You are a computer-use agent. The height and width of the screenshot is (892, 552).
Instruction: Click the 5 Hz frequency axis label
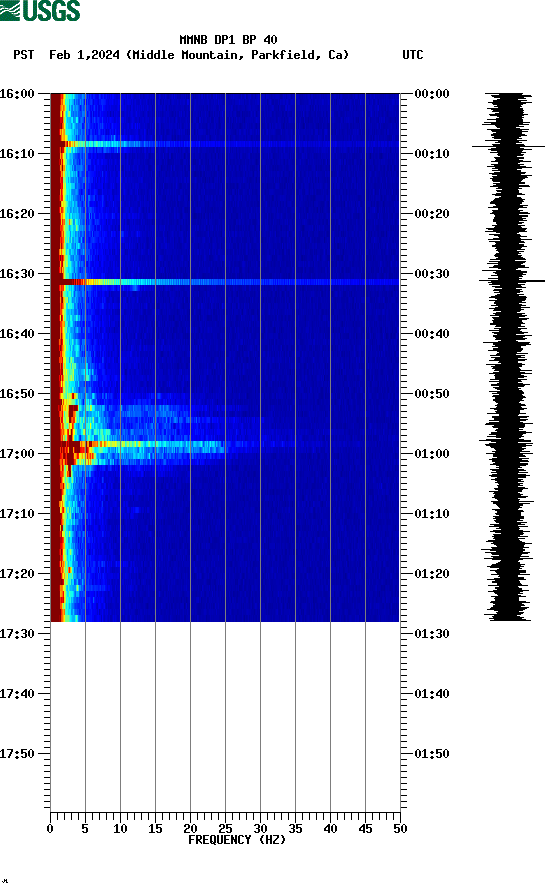pos(85,829)
